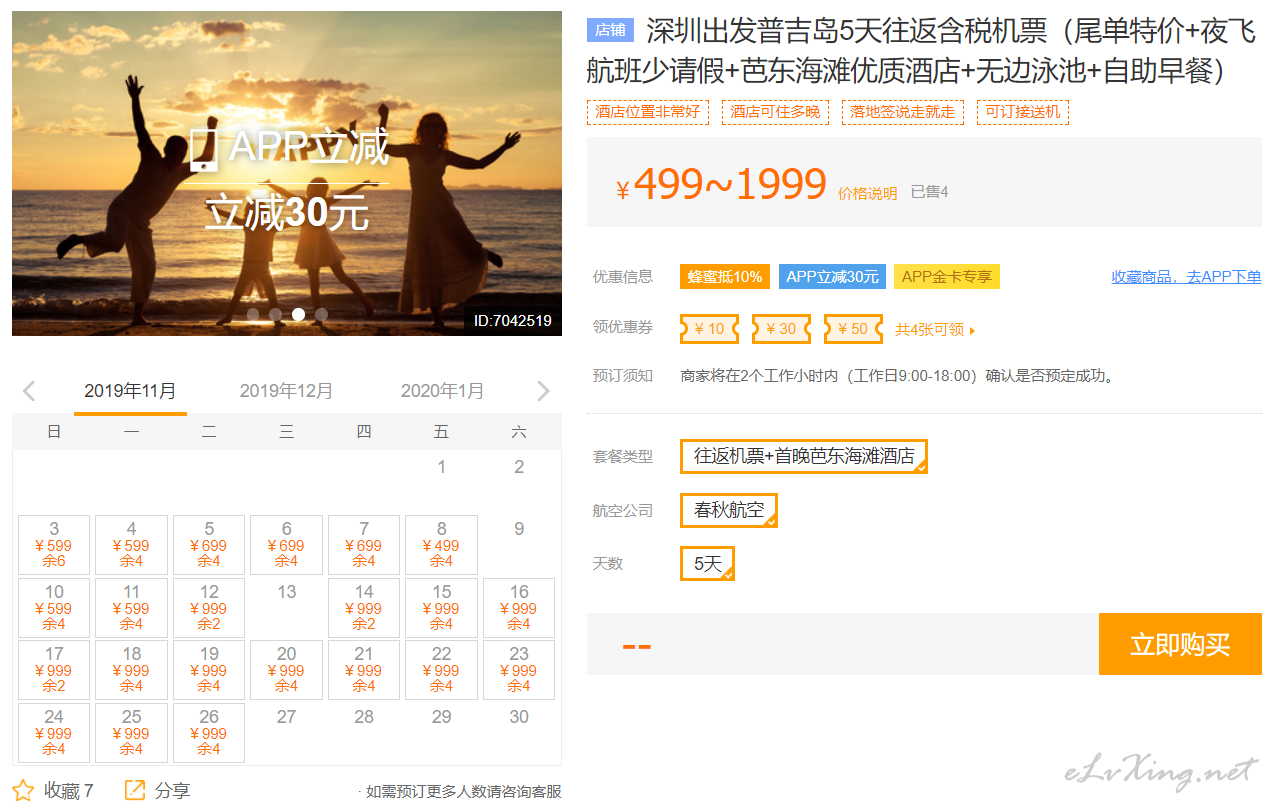This screenshot has width=1269, height=805.
Task: Click 收藏 7 favorites label
Action: click(69, 791)
